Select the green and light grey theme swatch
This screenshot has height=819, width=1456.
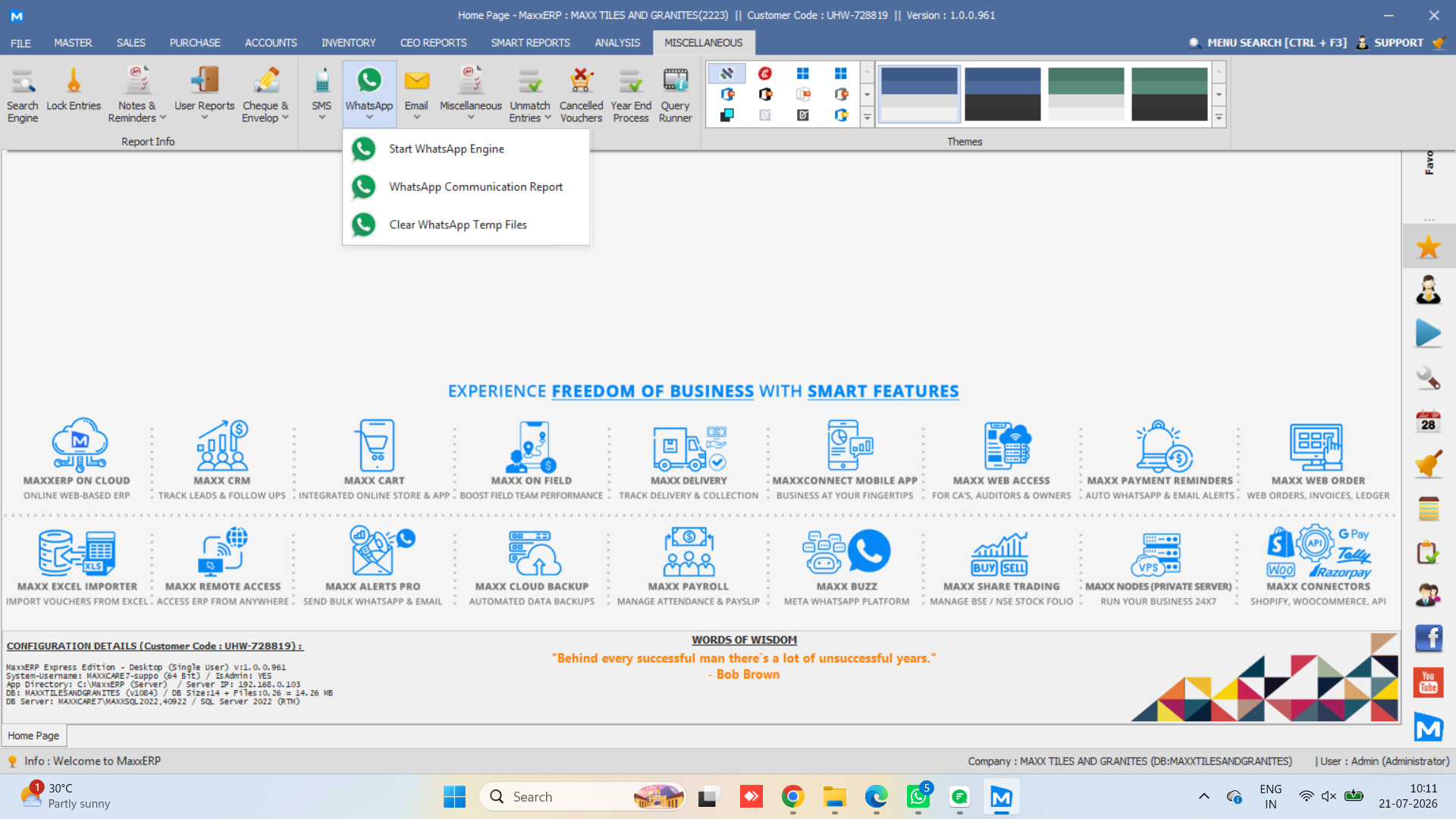pyautogui.click(x=1086, y=93)
